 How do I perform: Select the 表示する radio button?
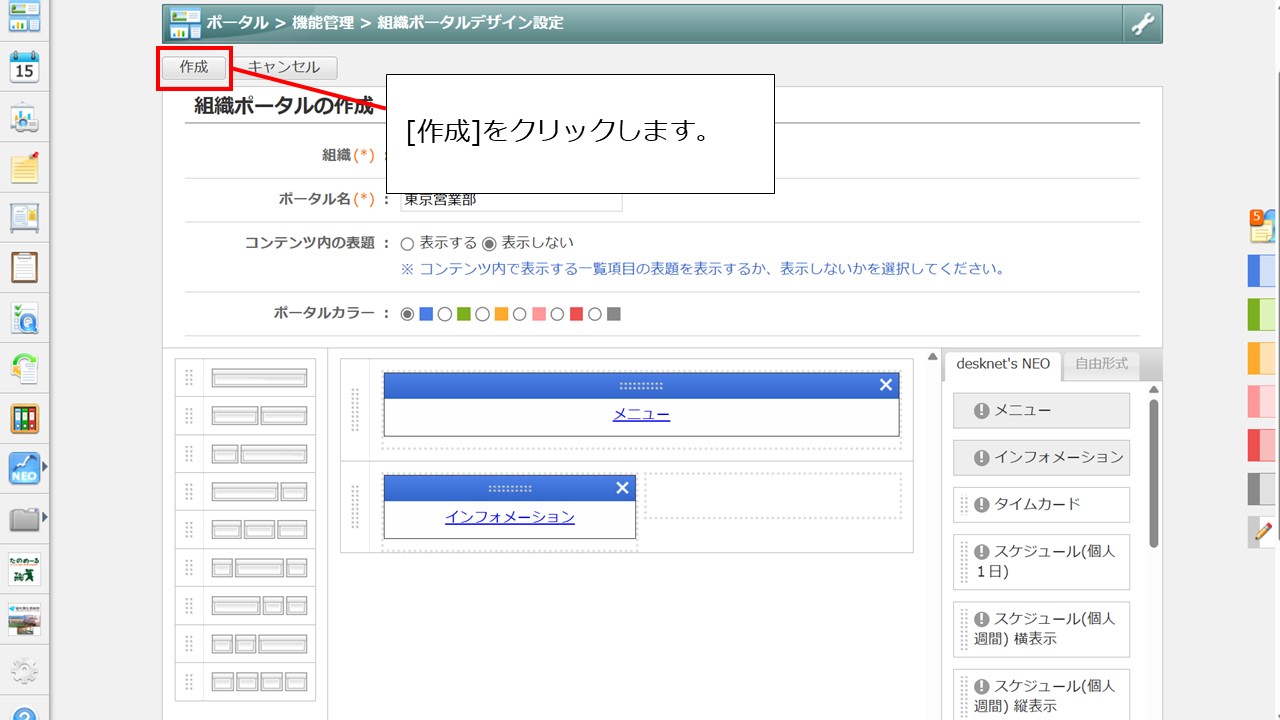(407, 244)
